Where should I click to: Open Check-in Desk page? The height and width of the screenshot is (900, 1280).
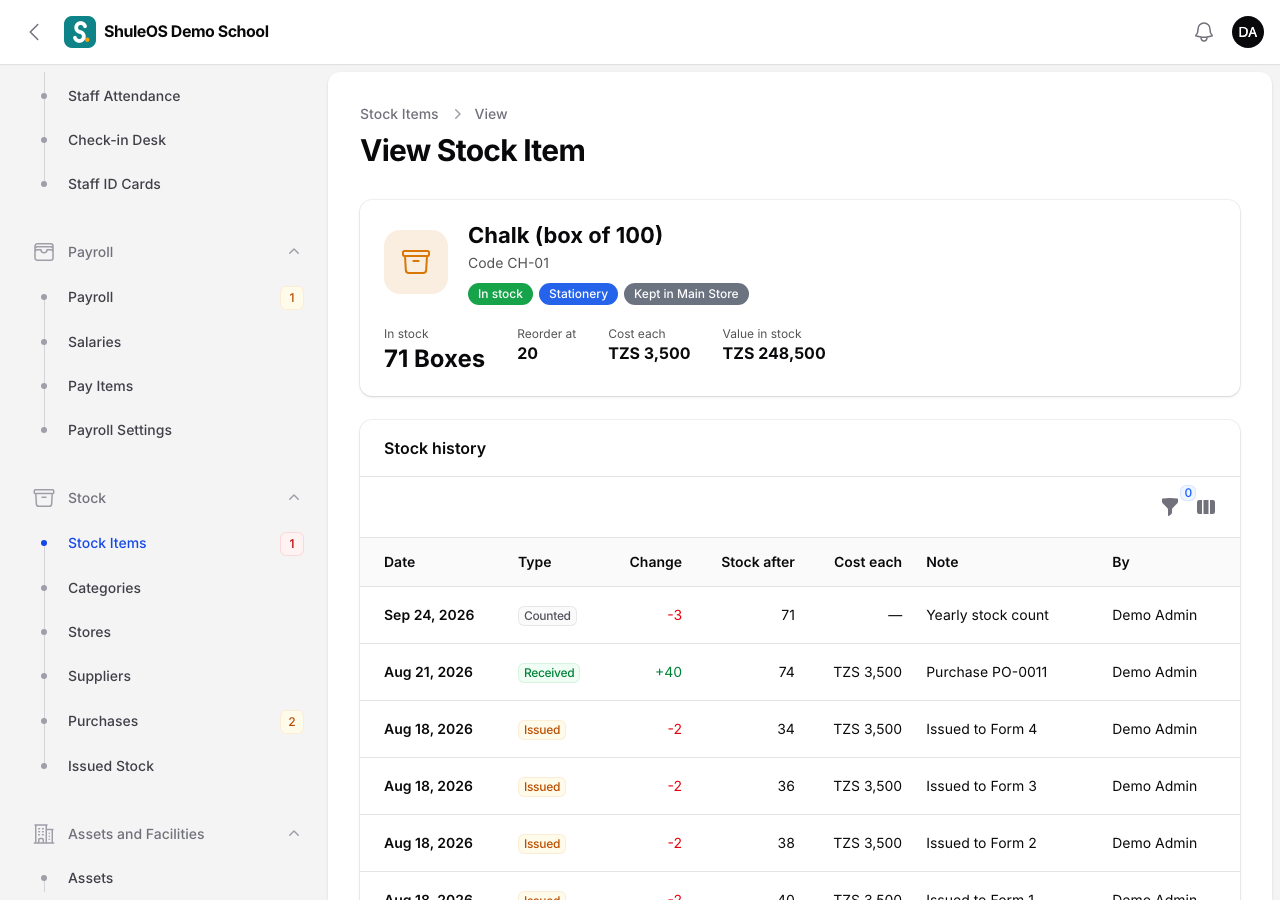(117, 140)
